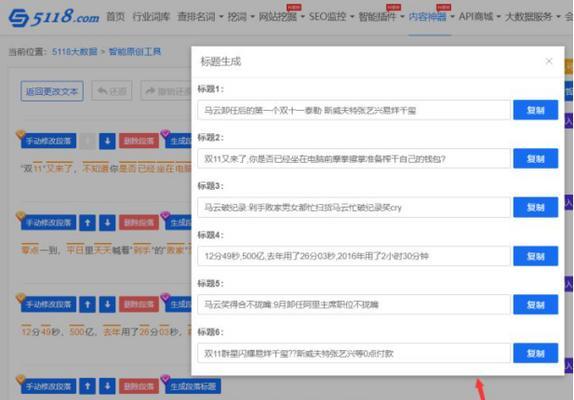
Task: Copy 标题6 with its 复制 button
Action: pos(536,353)
